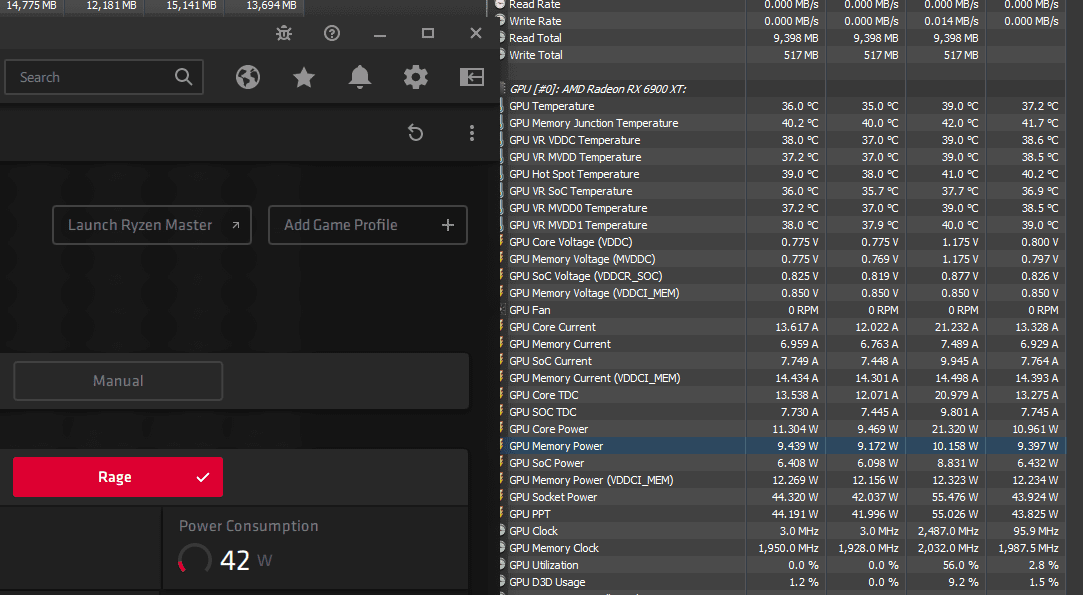Image resolution: width=1083 pixels, height=595 pixels.
Task: Select the GPU Temperature row label
Action: 552,106
